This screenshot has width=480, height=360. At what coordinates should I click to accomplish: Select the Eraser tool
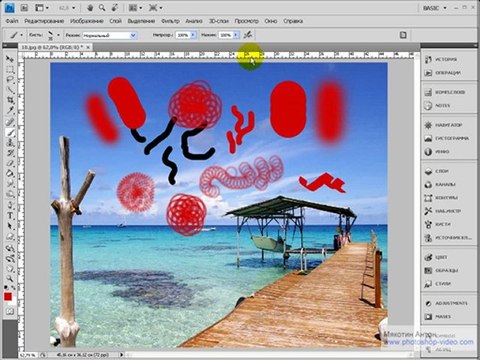click(10, 163)
